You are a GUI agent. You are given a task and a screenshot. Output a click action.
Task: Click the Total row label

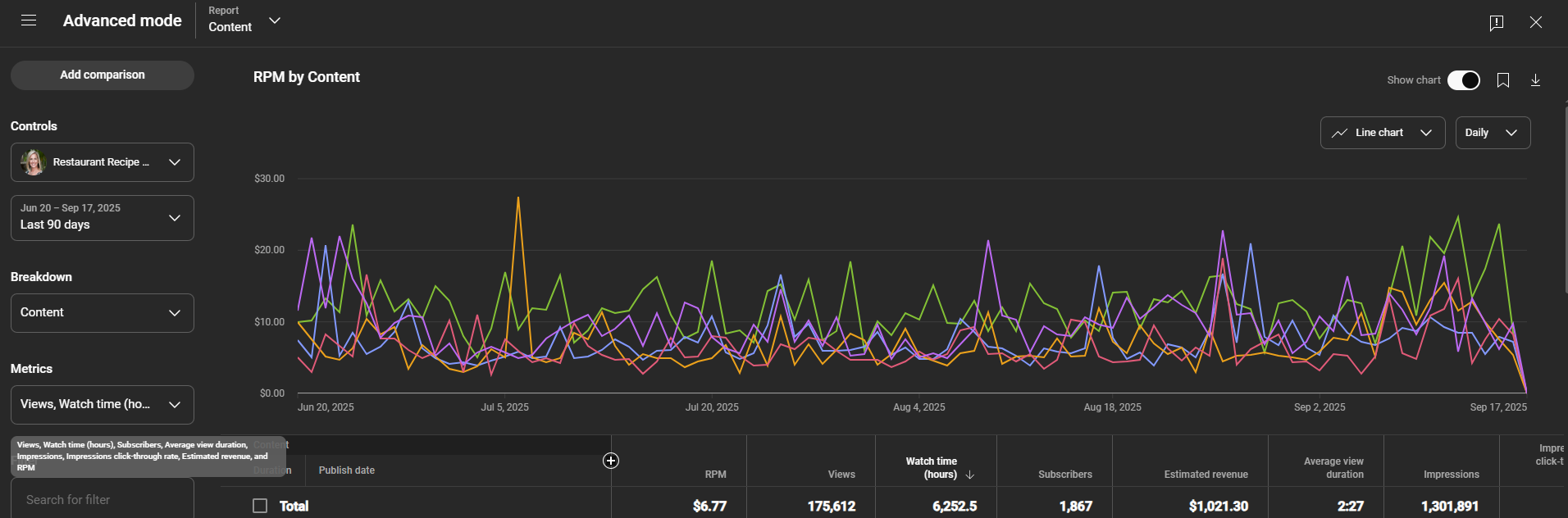click(x=294, y=507)
